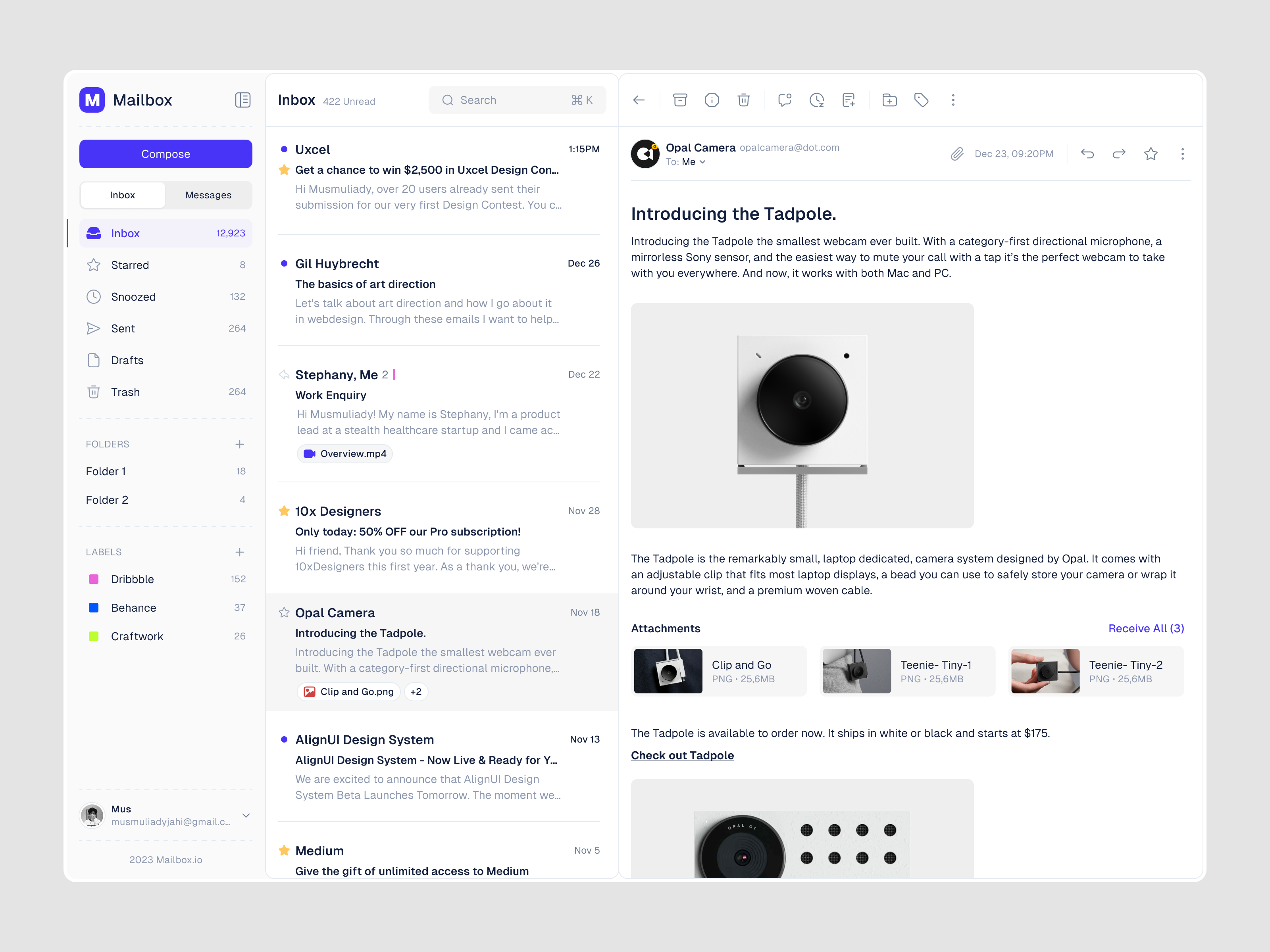Open the account menu for musmuliadyjahi@gmail

pos(246,816)
